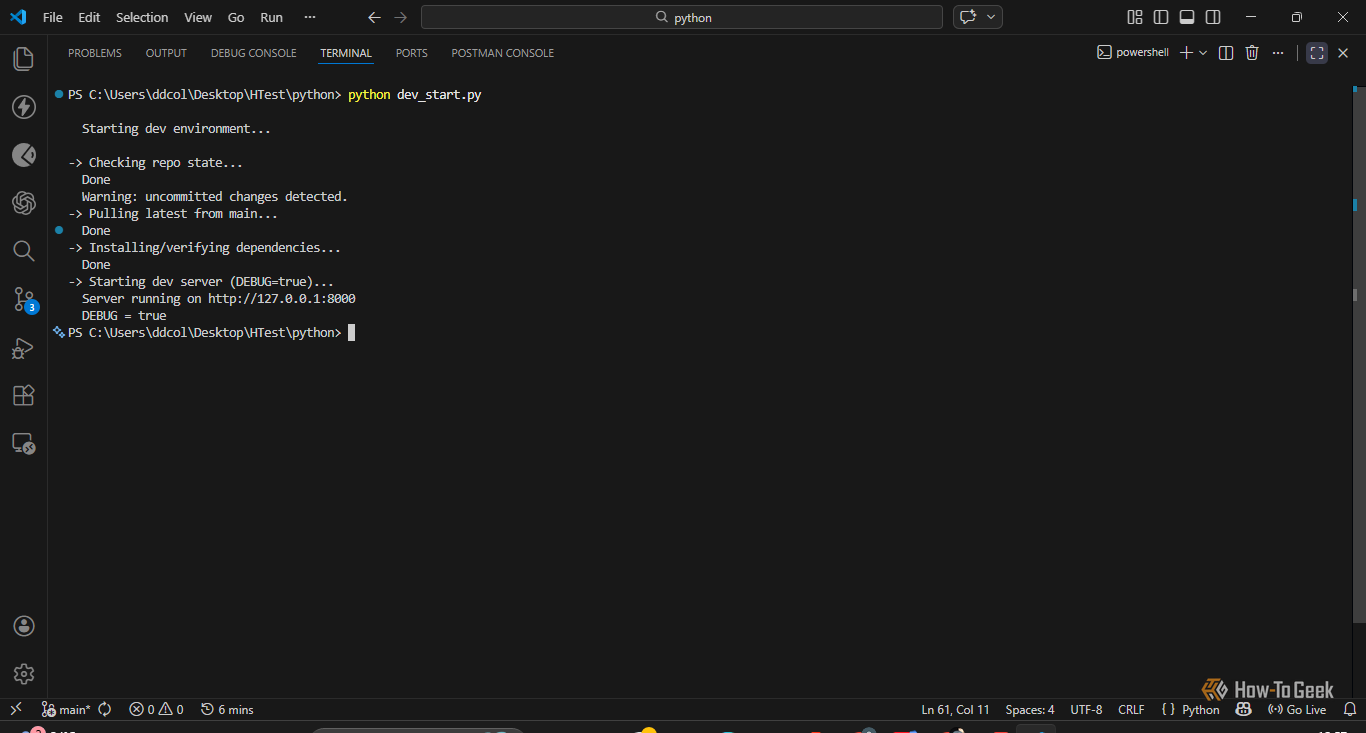Open the Remote Explorer view
The image size is (1366, 733).
pyautogui.click(x=23, y=443)
